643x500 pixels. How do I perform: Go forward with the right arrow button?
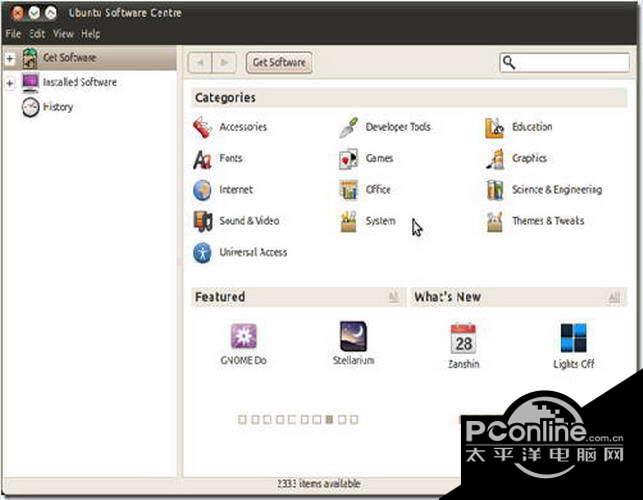224,63
